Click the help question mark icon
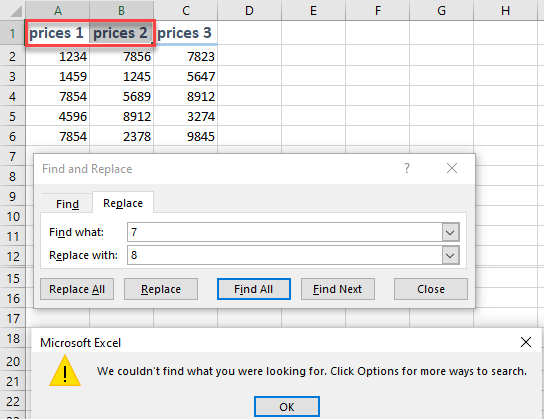 tap(407, 168)
